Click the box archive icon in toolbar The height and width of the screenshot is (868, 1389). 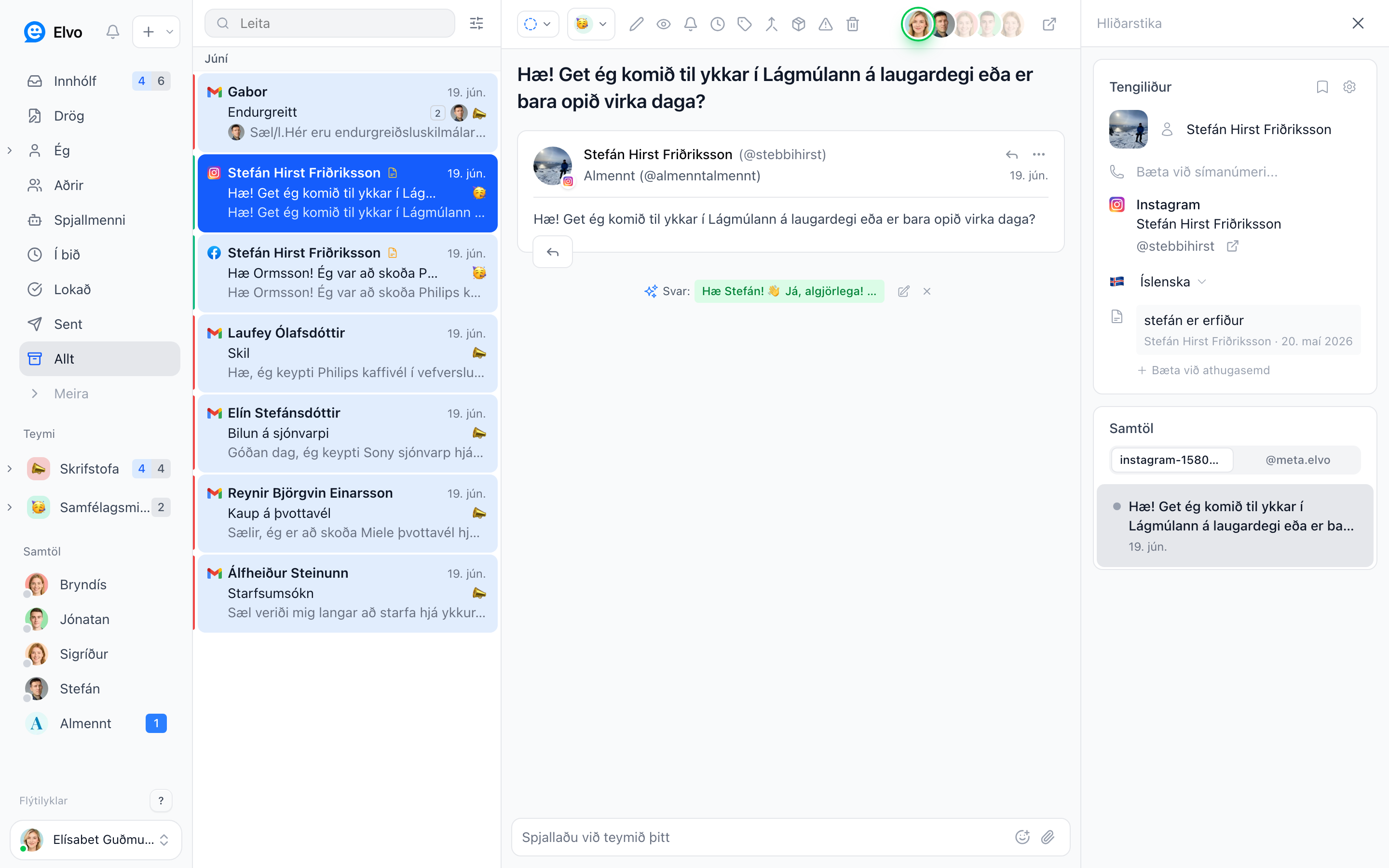798,24
